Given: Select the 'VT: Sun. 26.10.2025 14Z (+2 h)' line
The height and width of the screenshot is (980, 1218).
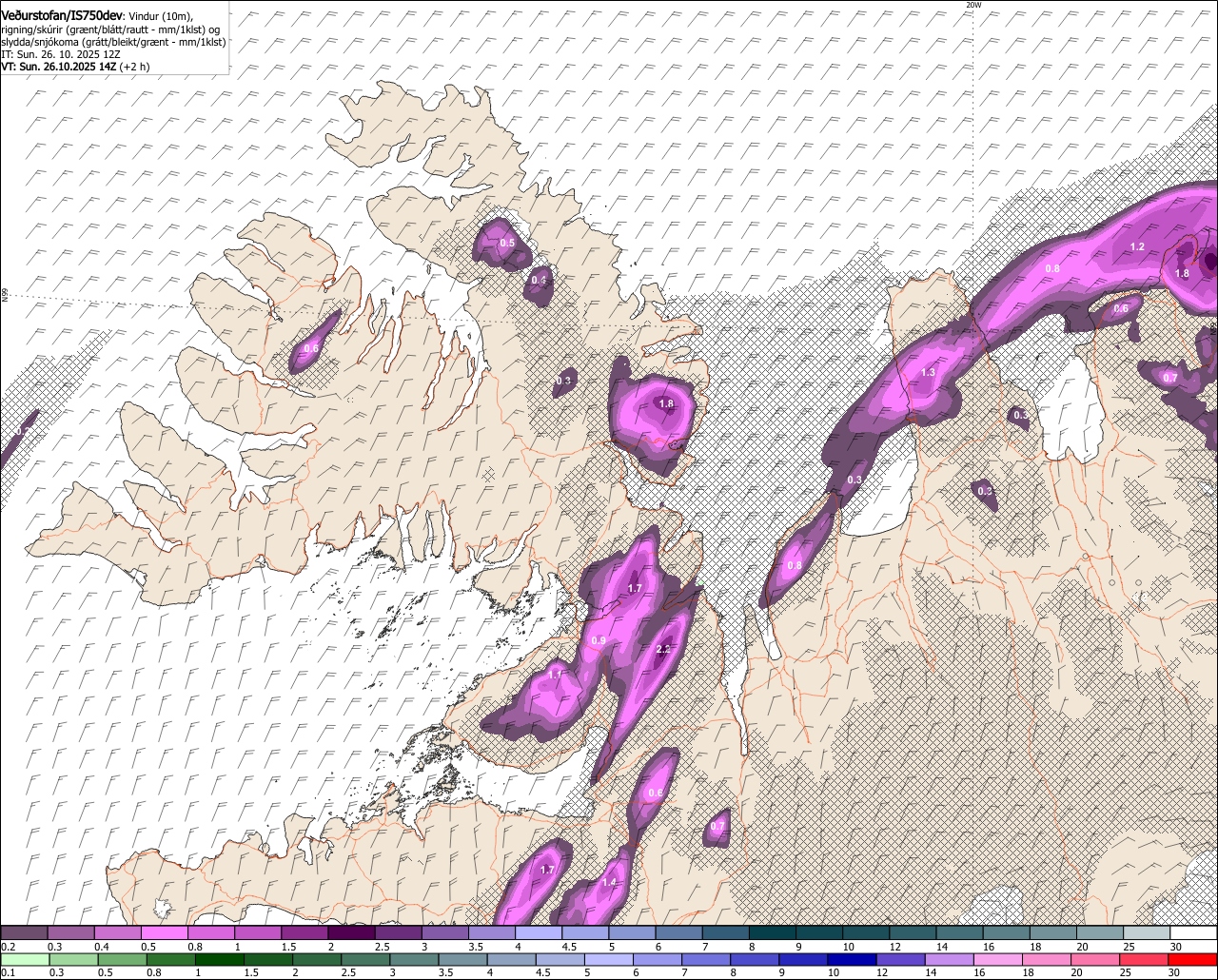Looking at the screenshot, I should [75, 68].
